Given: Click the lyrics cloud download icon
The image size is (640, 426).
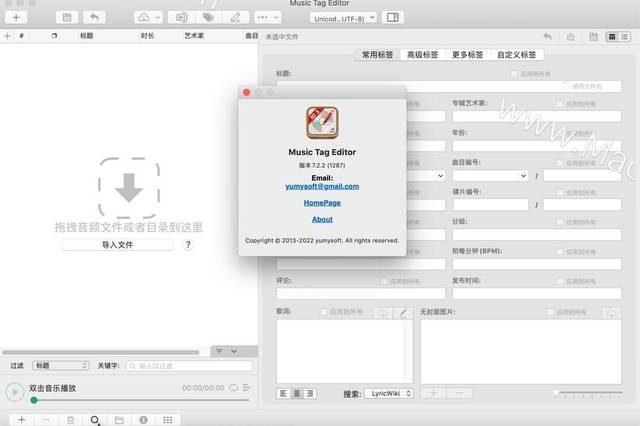Looking at the screenshot, I should (x=382, y=313).
